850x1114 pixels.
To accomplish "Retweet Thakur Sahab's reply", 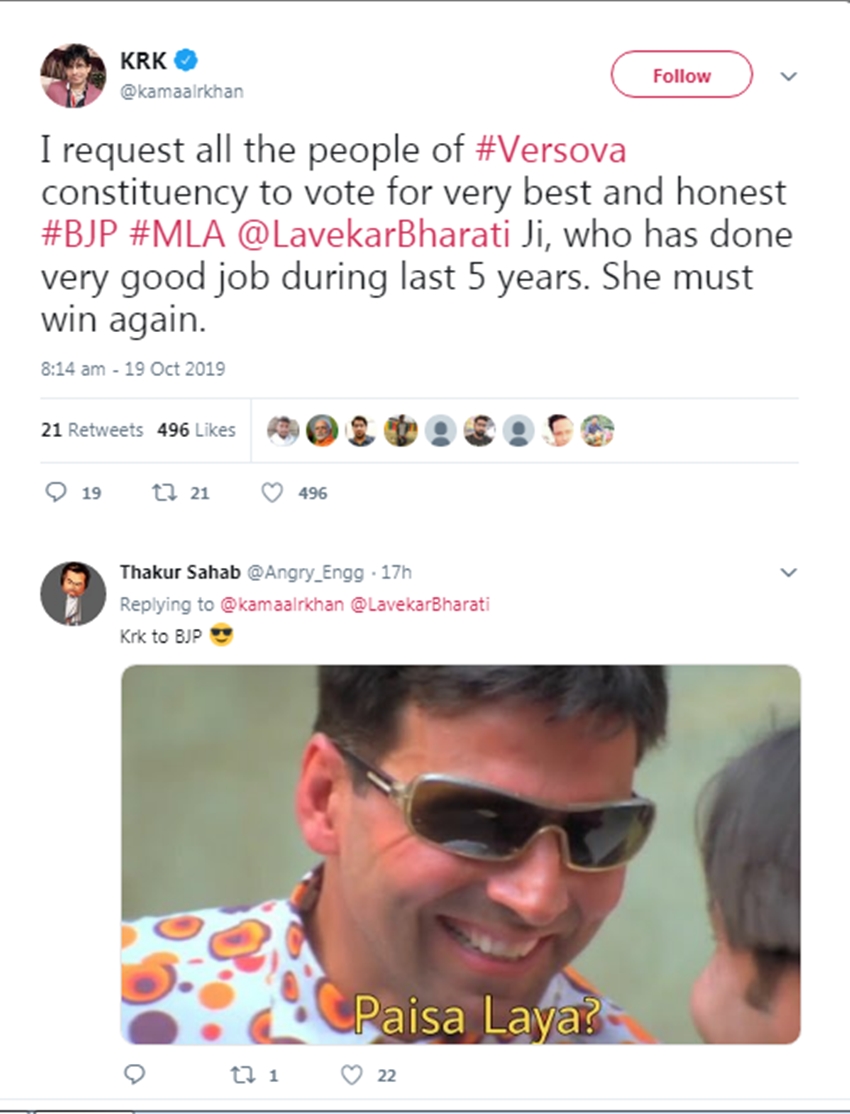I will point(239,1075).
